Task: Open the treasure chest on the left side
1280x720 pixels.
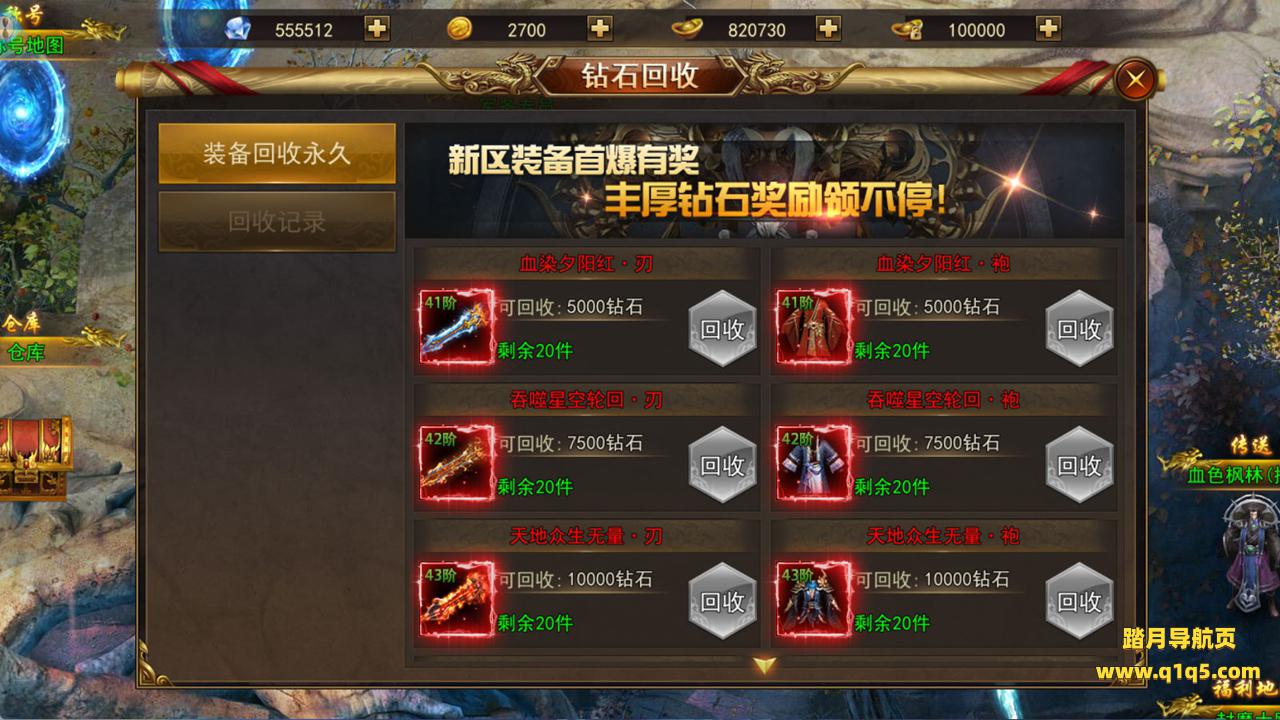Action: 35,458
